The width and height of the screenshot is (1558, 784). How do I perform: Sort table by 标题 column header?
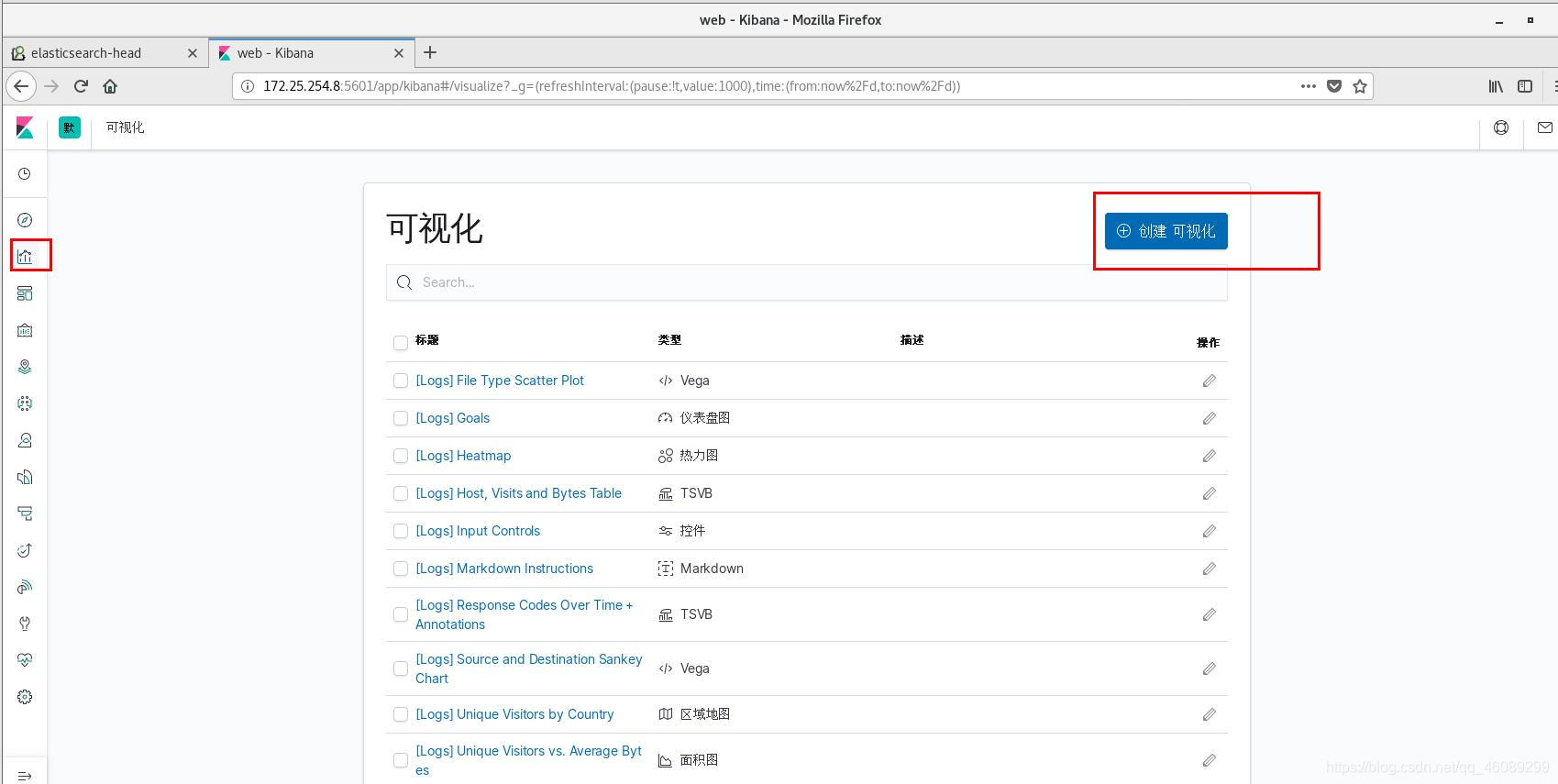pos(427,340)
